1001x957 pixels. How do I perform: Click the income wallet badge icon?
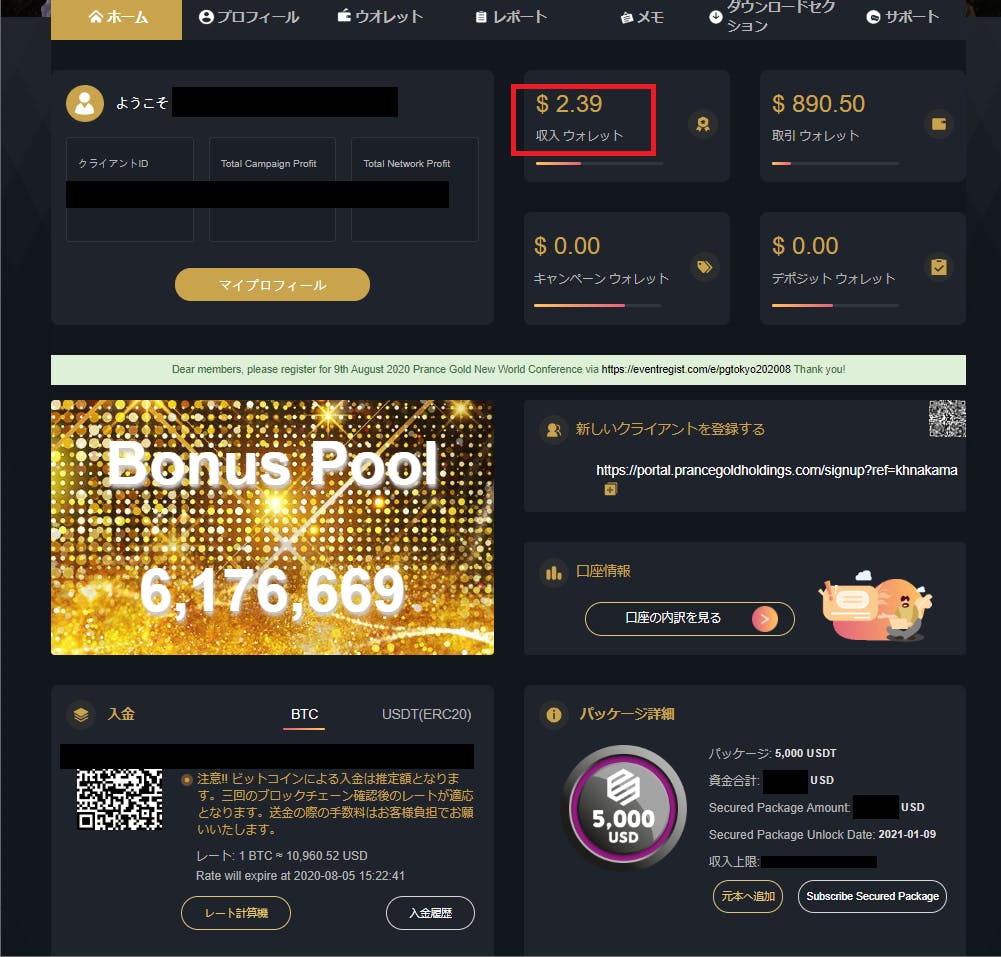(703, 124)
